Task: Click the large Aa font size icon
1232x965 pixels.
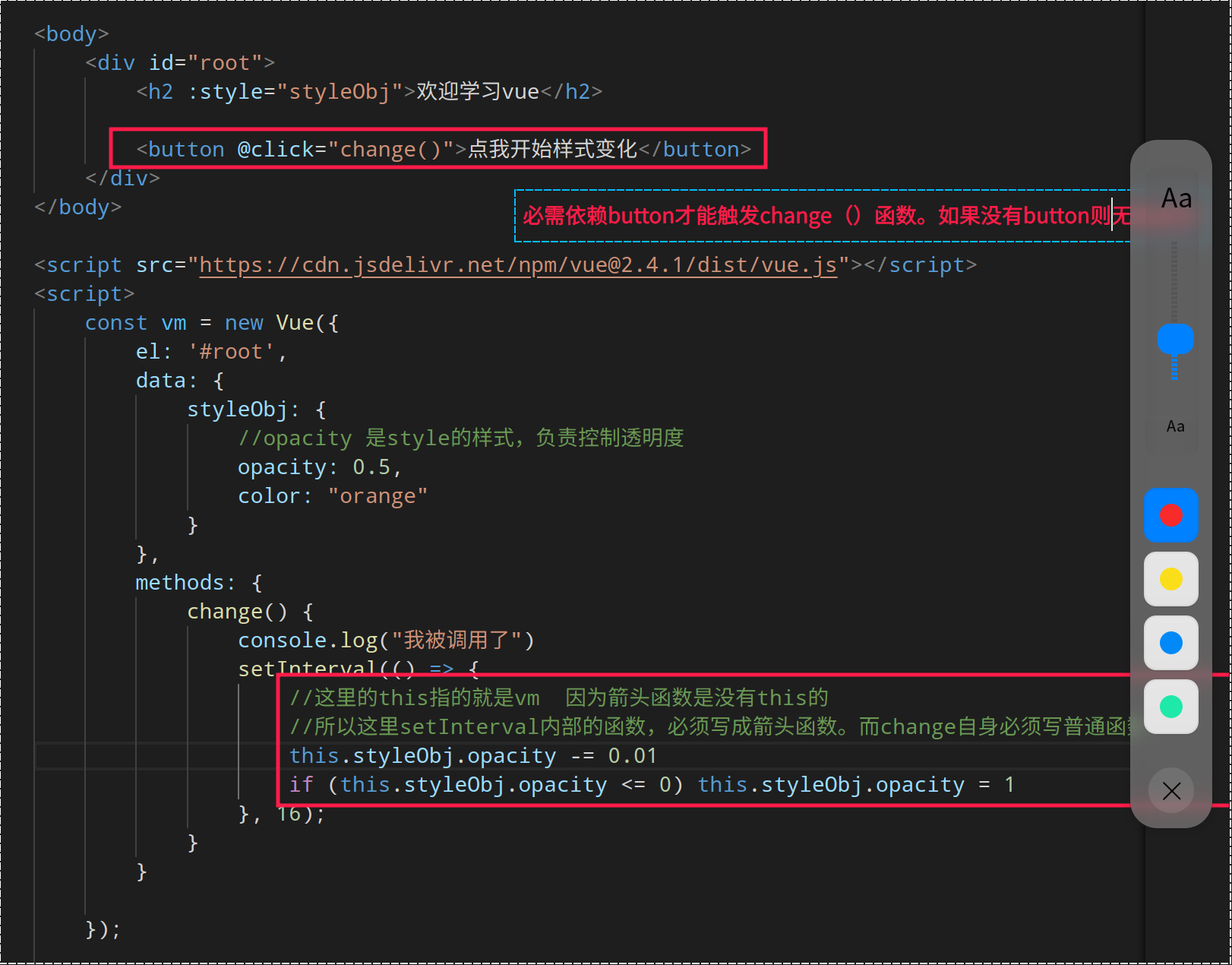Action: [x=1176, y=198]
